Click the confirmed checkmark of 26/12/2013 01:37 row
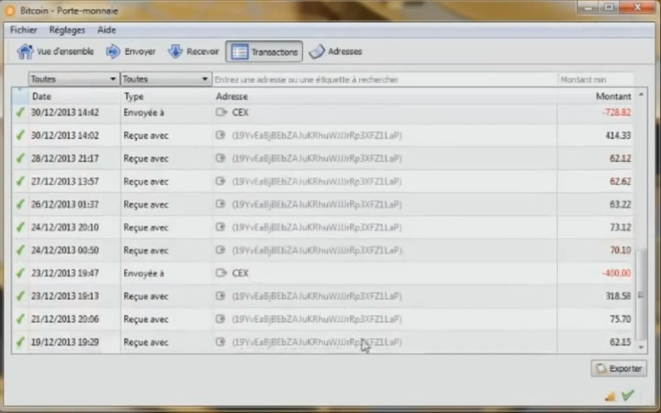The image size is (661, 413). click(x=20, y=204)
